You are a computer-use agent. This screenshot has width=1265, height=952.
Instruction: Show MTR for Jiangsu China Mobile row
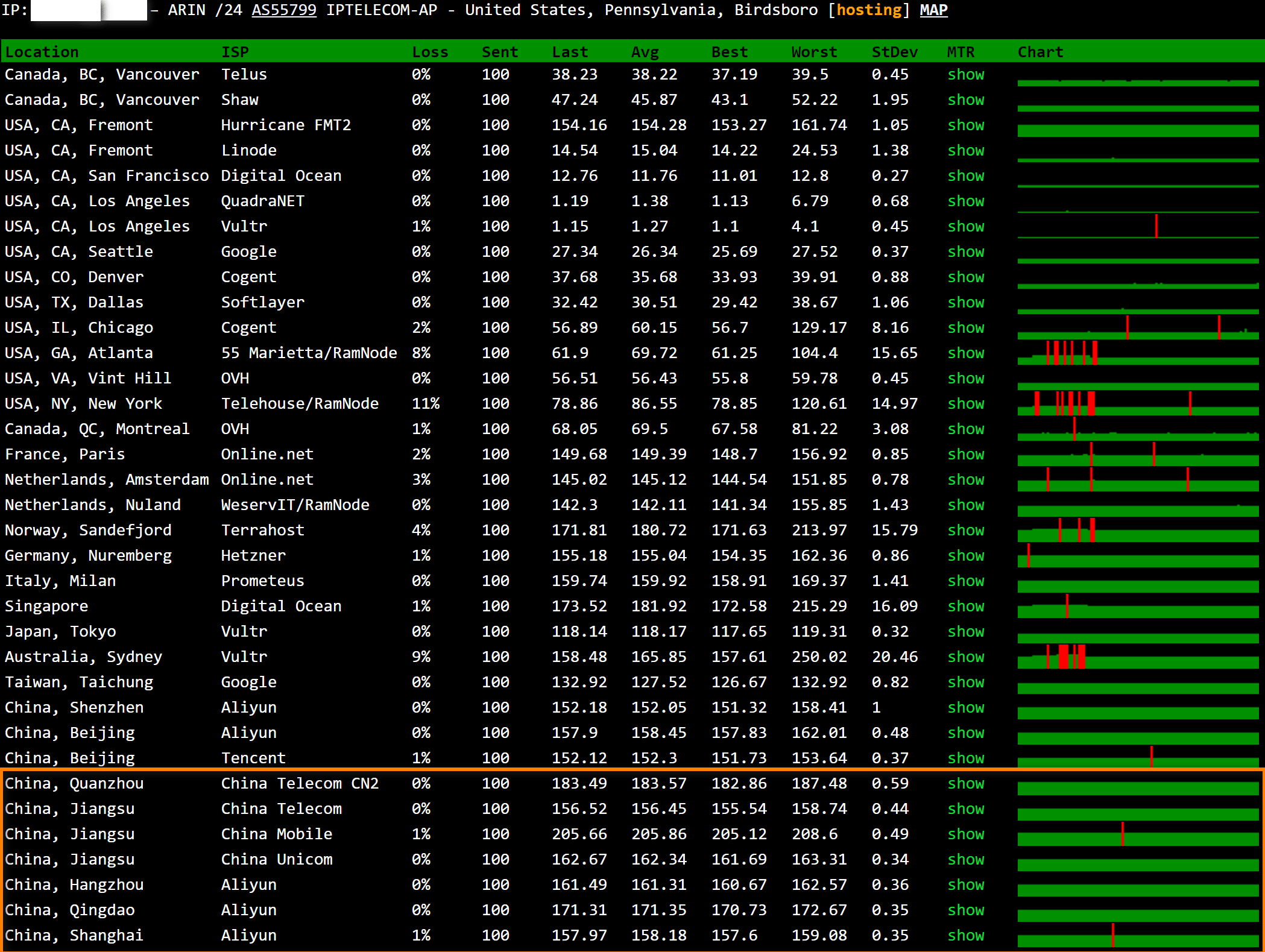tap(965, 834)
